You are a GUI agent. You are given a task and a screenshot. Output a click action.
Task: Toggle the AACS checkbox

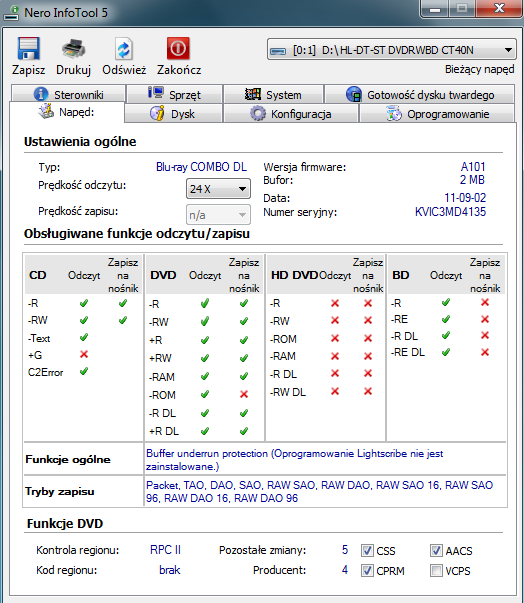436,551
